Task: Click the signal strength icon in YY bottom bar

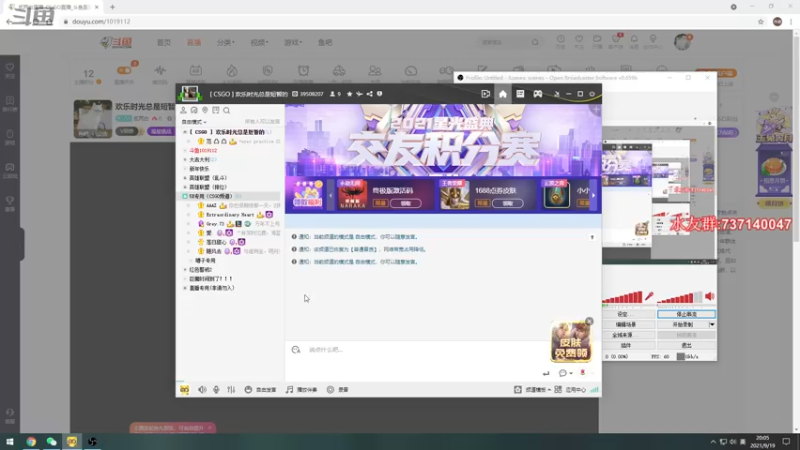Action: (x=594, y=390)
